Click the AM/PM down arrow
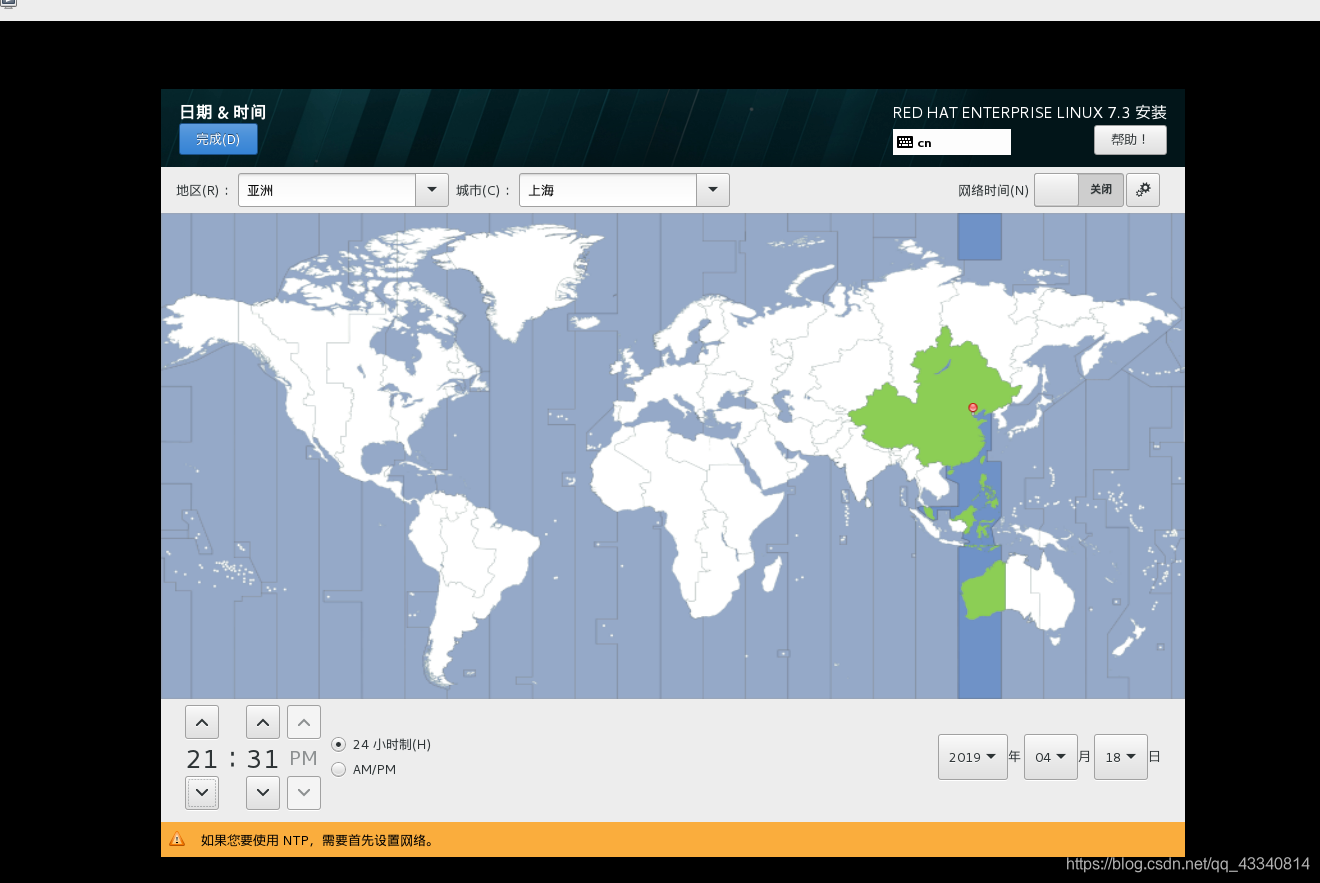Viewport: 1320px width, 883px height. point(304,793)
